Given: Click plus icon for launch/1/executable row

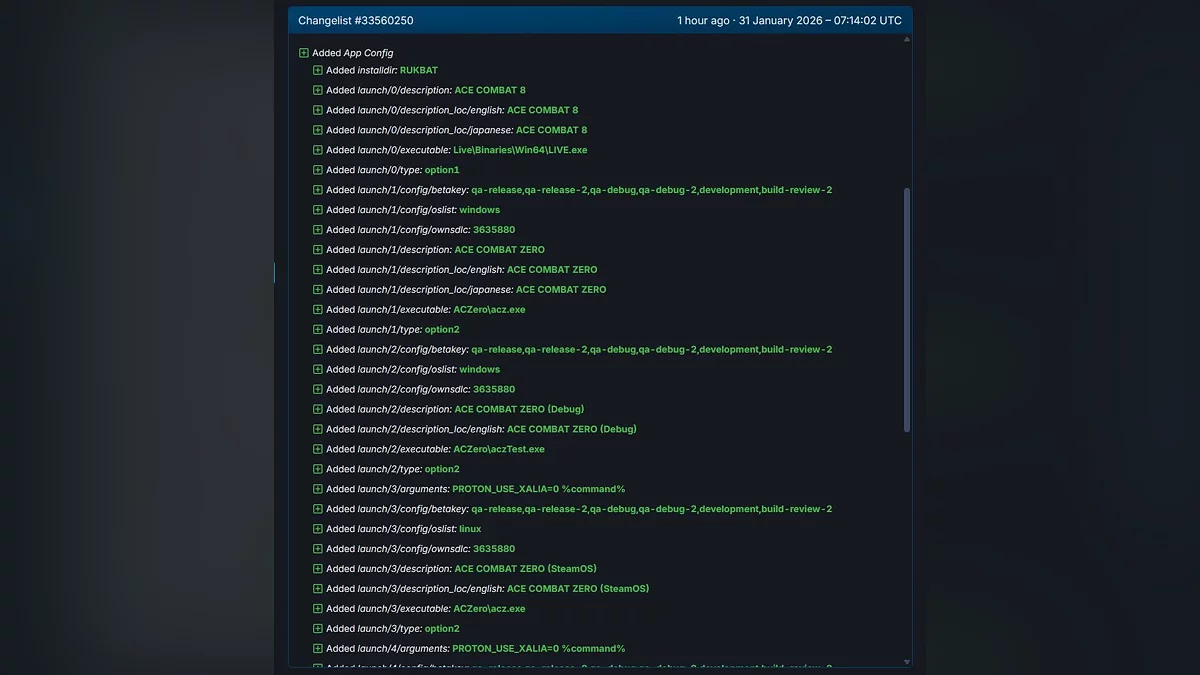Looking at the screenshot, I should 318,310.
